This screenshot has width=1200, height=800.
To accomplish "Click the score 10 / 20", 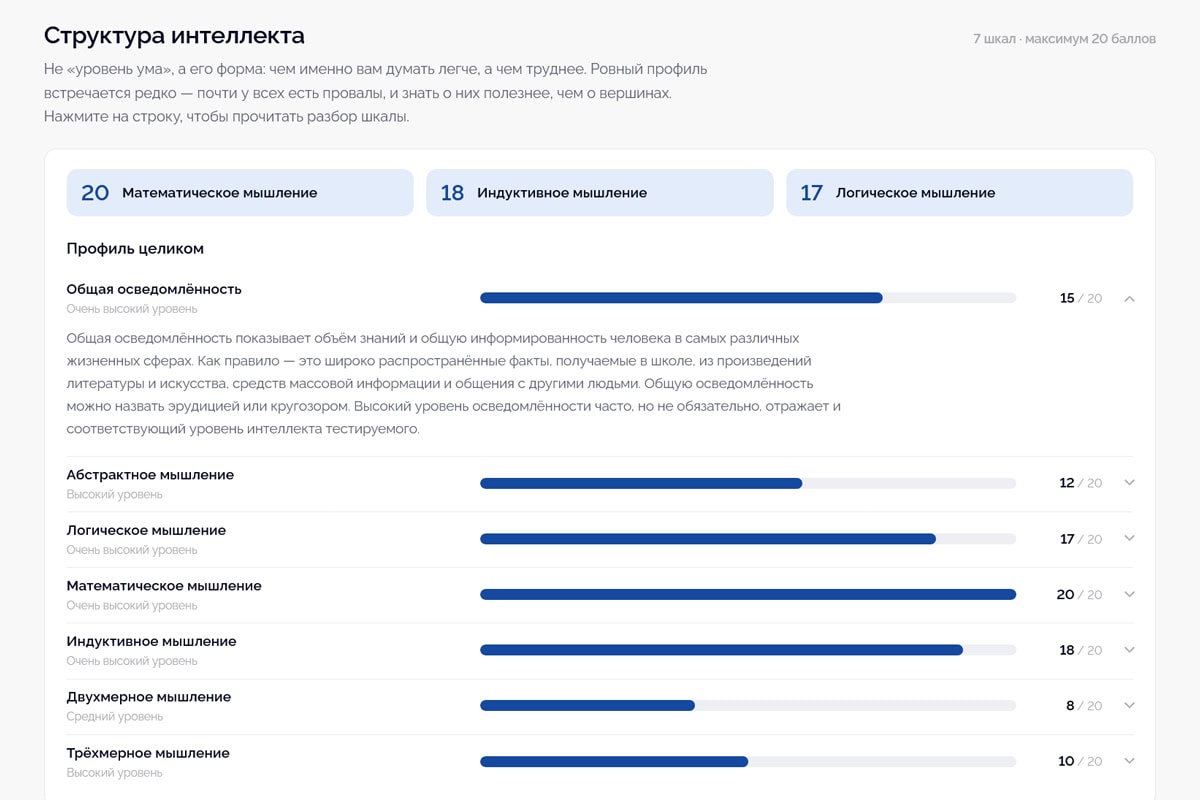I will pyautogui.click(x=1080, y=761).
